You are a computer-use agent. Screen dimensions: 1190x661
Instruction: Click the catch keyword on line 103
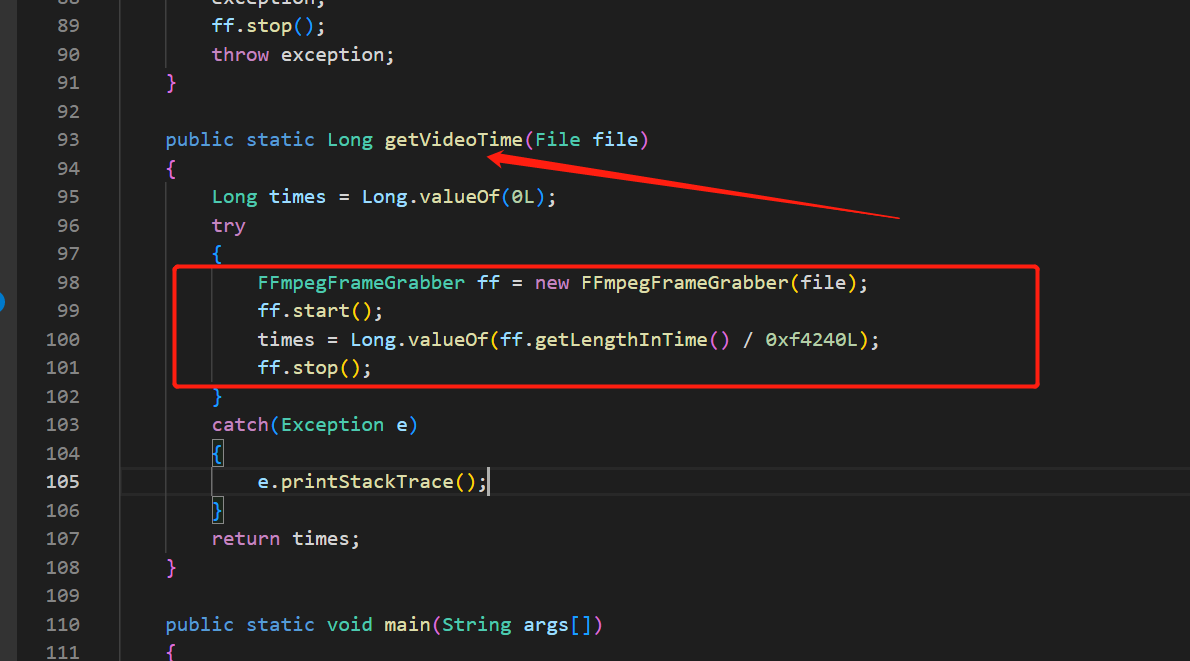coord(240,425)
